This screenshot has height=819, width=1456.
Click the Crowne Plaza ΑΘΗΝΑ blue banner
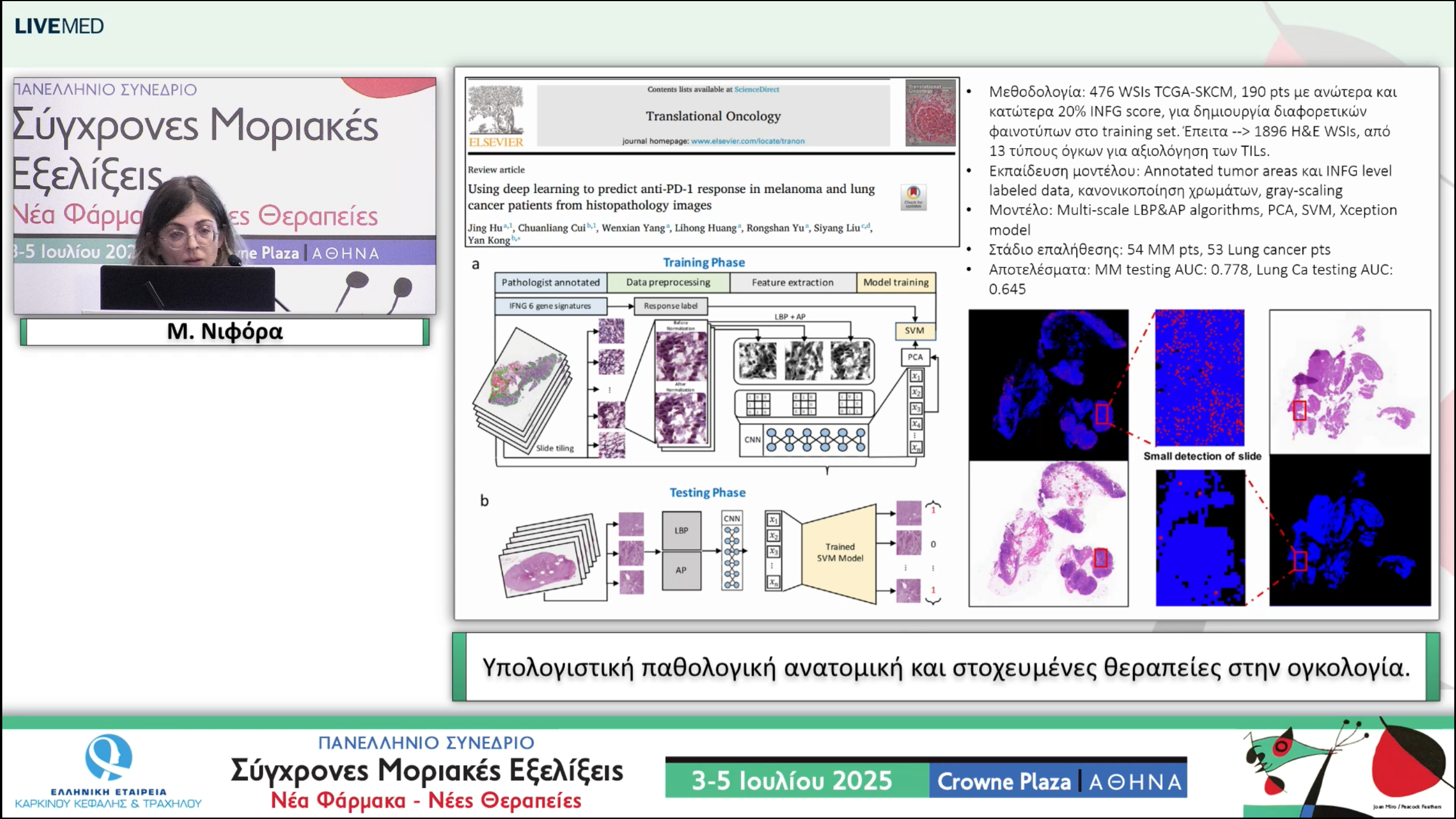tap(1058, 781)
